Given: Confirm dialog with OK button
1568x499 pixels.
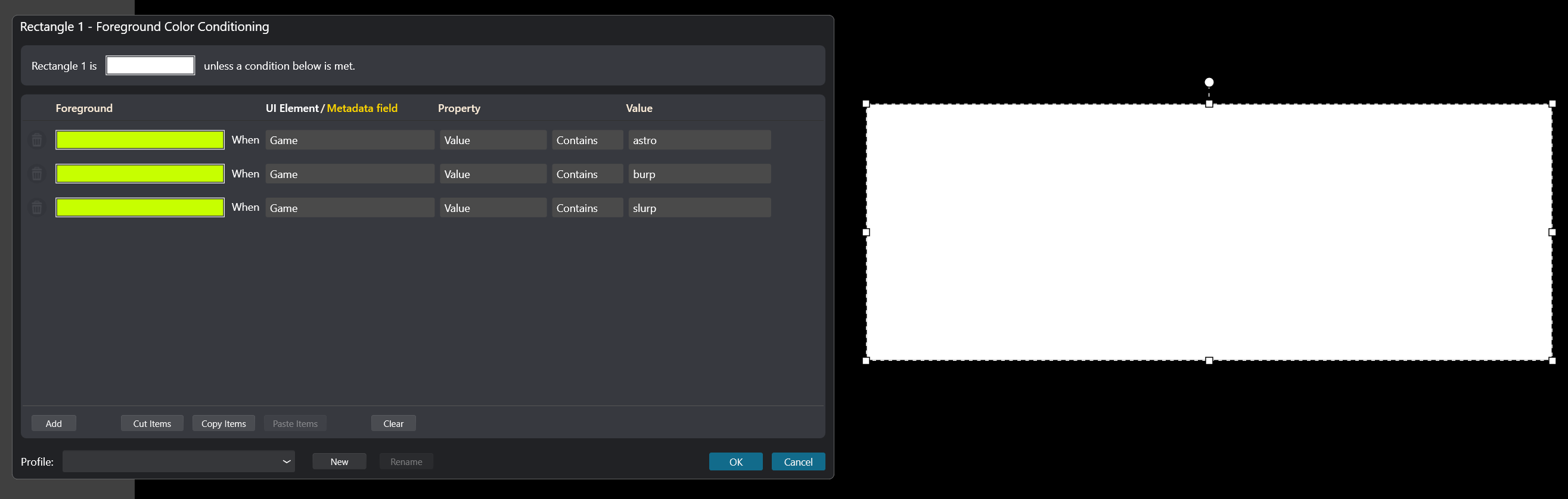Looking at the screenshot, I should click(736, 462).
